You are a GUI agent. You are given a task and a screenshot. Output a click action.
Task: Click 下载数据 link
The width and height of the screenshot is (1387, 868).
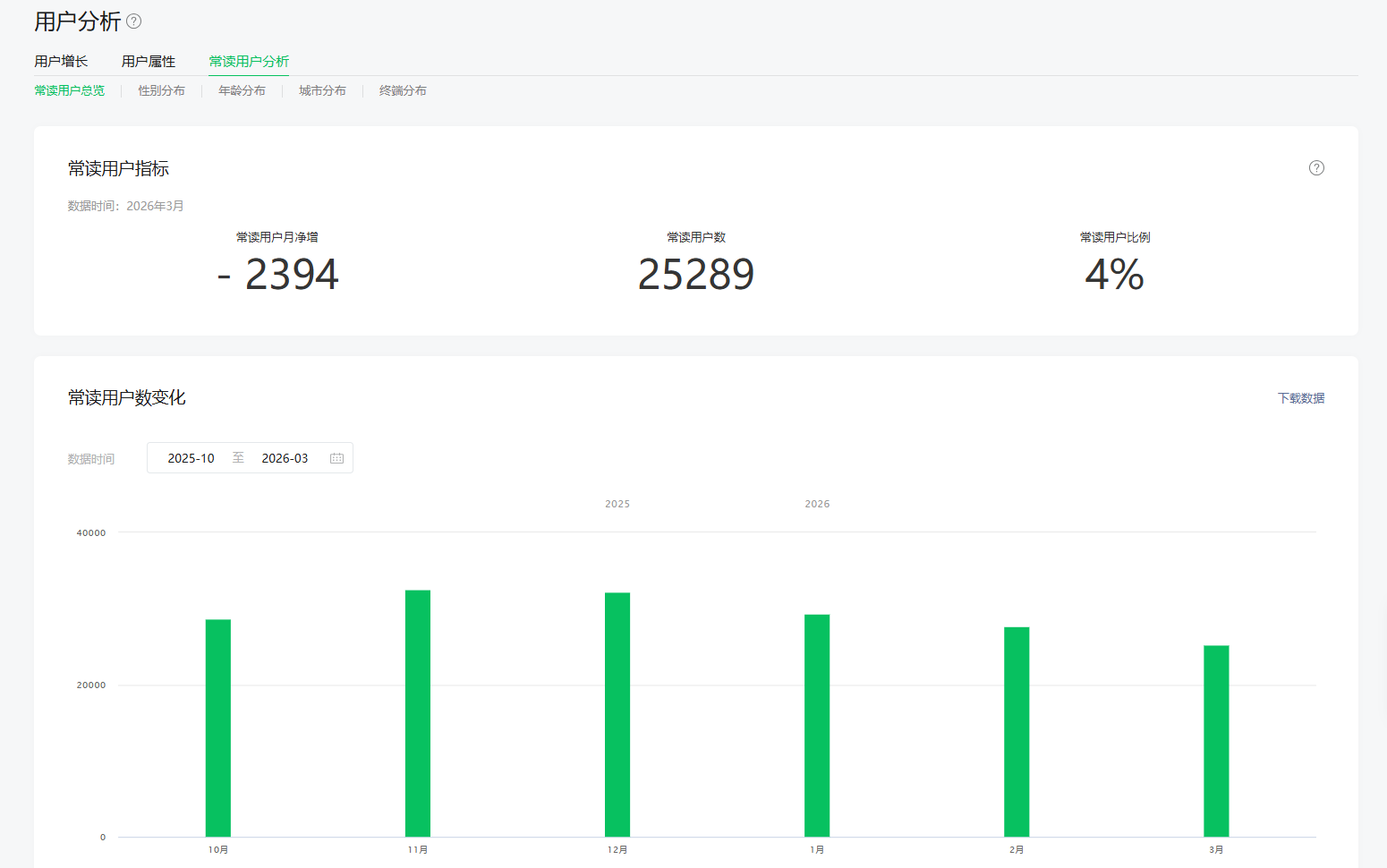[1300, 398]
